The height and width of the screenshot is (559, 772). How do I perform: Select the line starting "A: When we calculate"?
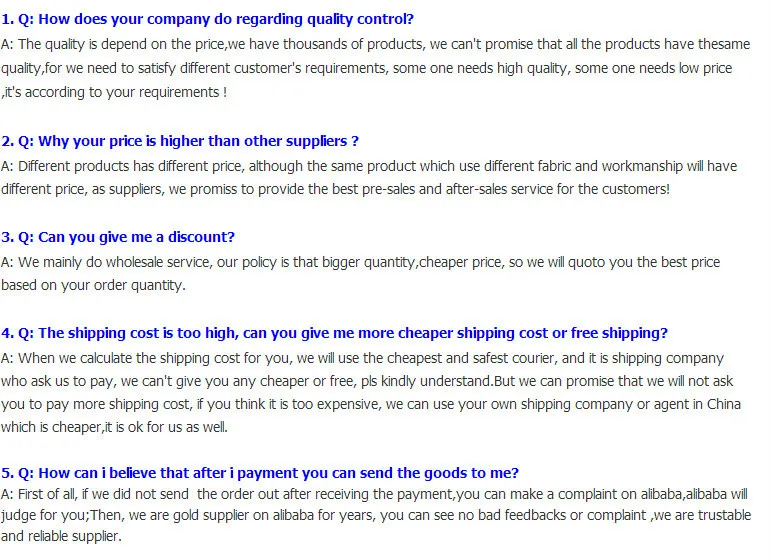point(362,358)
